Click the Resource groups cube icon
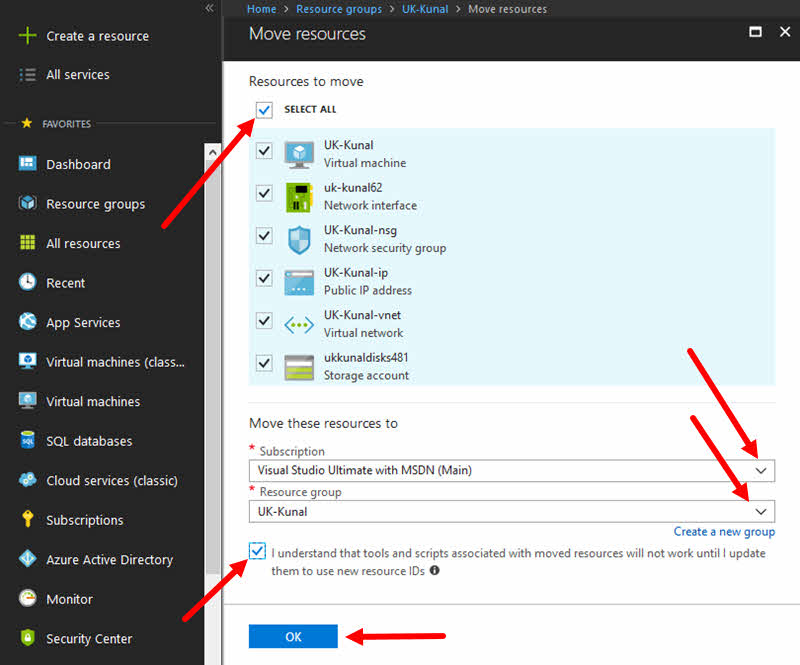Screen dimensions: 800x665 tap(27, 203)
